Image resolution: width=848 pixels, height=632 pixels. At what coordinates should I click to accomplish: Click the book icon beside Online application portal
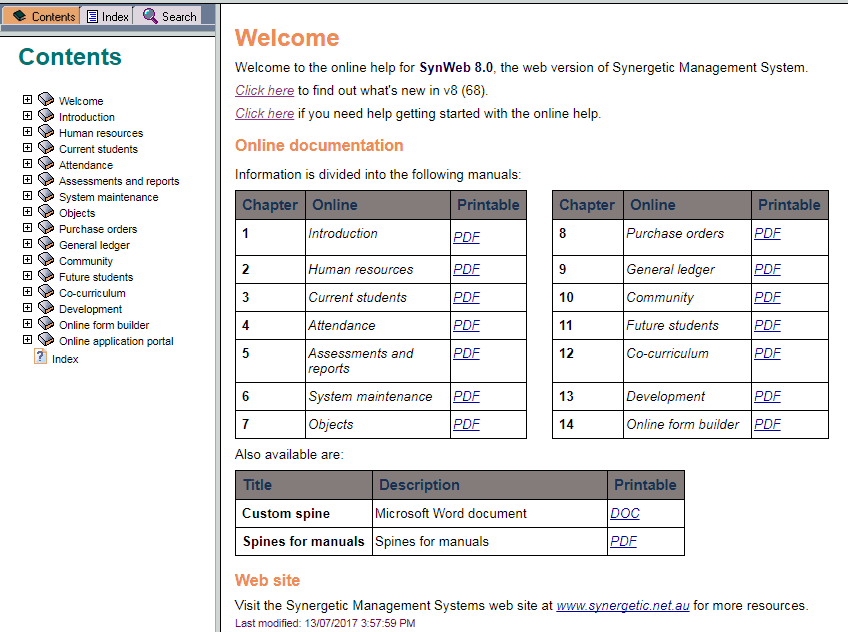[x=46, y=340]
